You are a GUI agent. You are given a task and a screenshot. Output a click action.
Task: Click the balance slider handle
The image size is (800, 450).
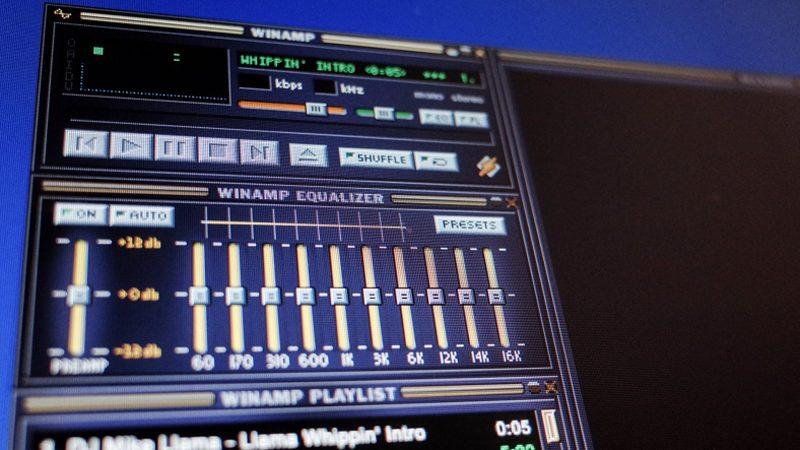pyautogui.click(x=384, y=113)
